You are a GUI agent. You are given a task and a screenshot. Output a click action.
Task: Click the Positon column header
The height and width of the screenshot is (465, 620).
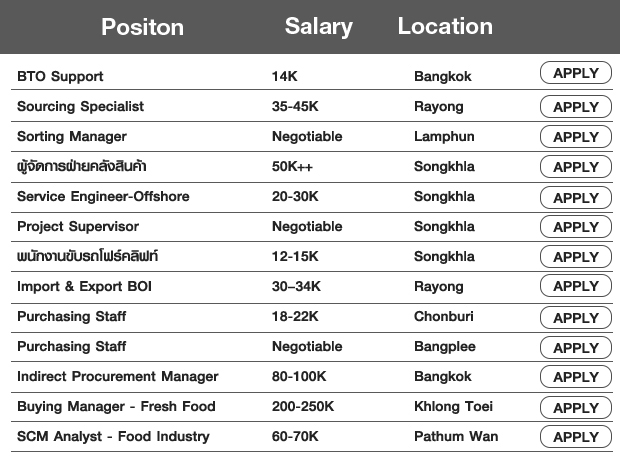(x=142, y=27)
